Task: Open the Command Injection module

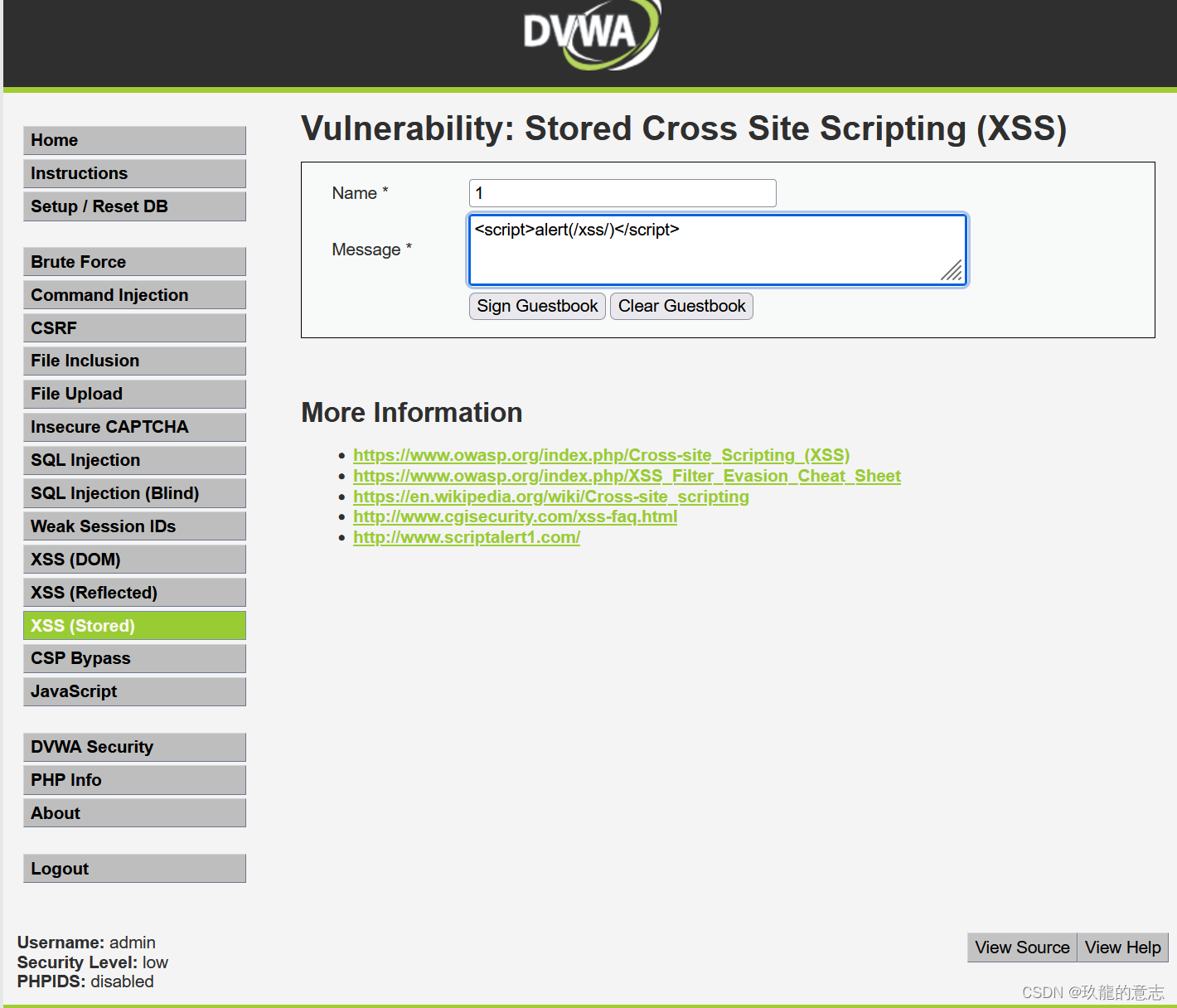Action: pyautogui.click(x=134, y=295)
